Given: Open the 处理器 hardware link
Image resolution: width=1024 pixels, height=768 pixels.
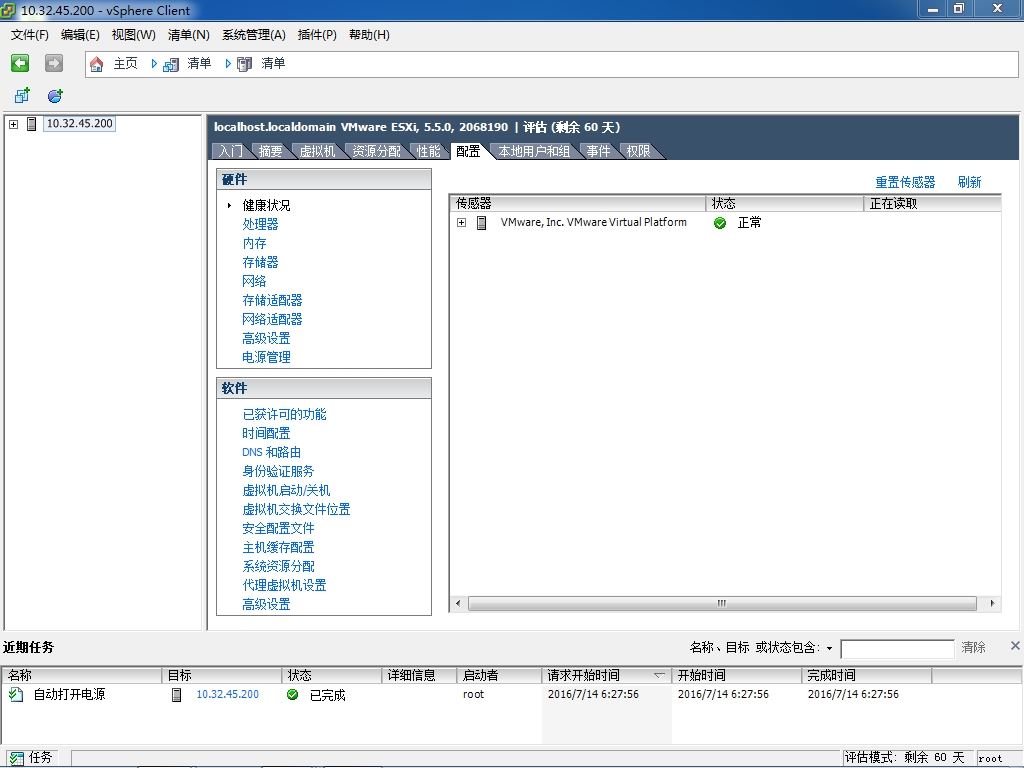Looking at the screenshot, I should tap(261, 224).
